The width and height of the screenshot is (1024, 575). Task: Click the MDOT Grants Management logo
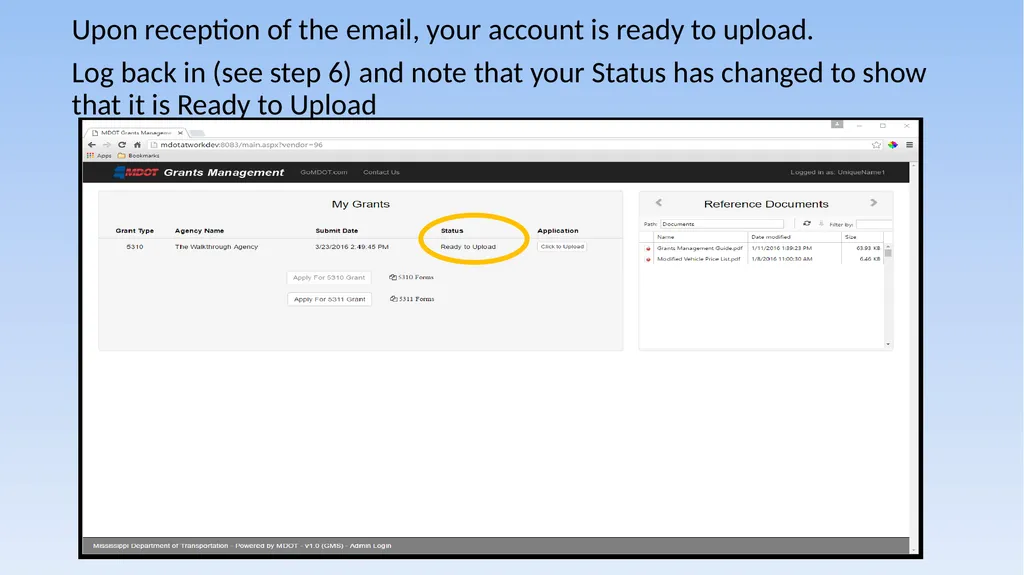point(199,172)
